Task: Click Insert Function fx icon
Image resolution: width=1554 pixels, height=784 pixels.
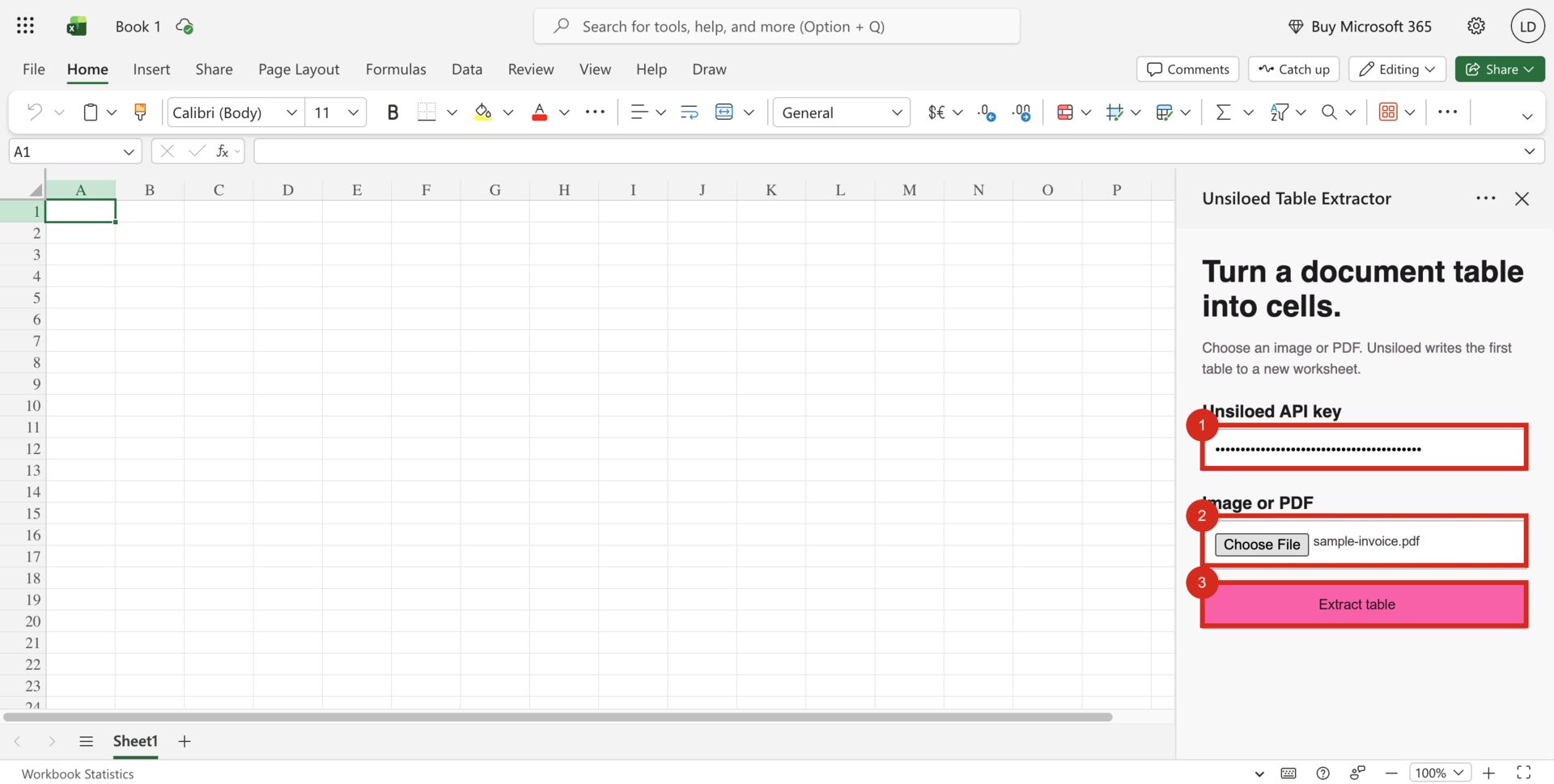Action: click(222, 151)
